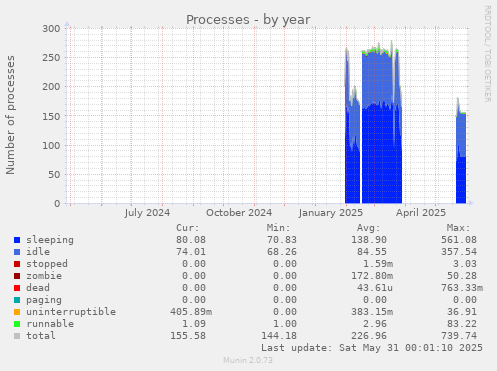This screenshot has height=371, width=497.
Task: Click the 'paging' legend label
Action: tap(44, 300)
